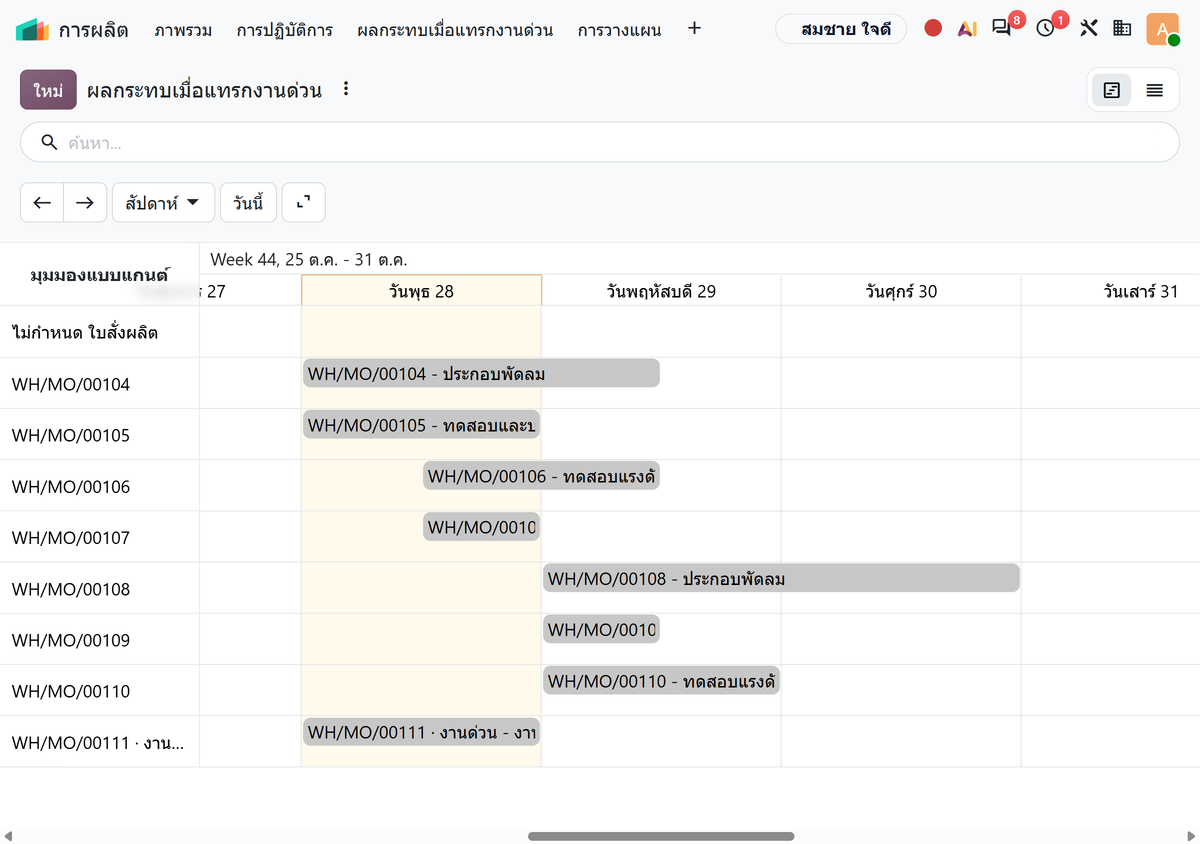Click the วันพฤหัสบดี 29 column header

pyautogui.click(x=661, y=291)
